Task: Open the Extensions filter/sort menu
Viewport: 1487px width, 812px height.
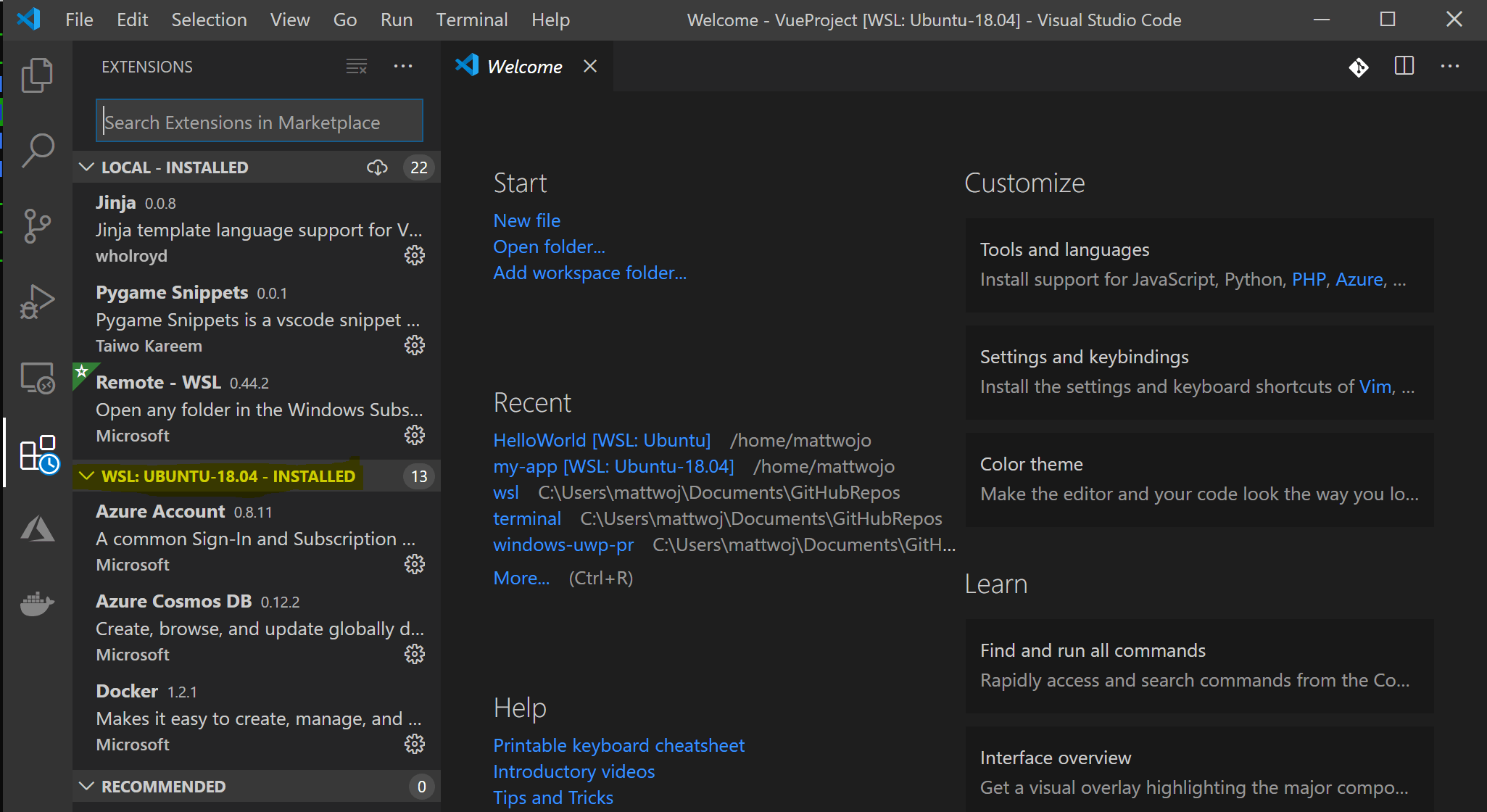Action: point(356,65)
